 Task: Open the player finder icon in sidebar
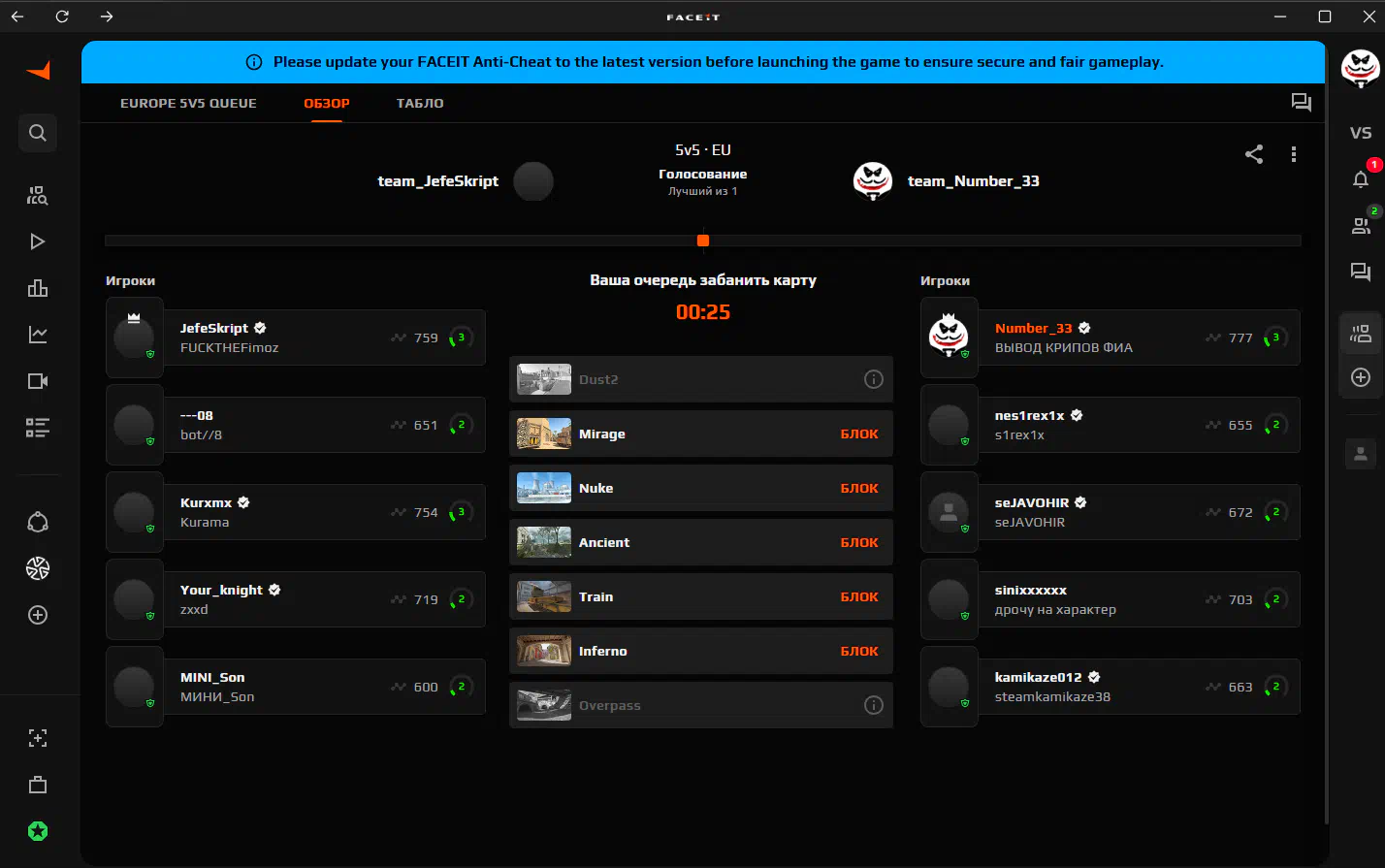(x=38, y=195)
